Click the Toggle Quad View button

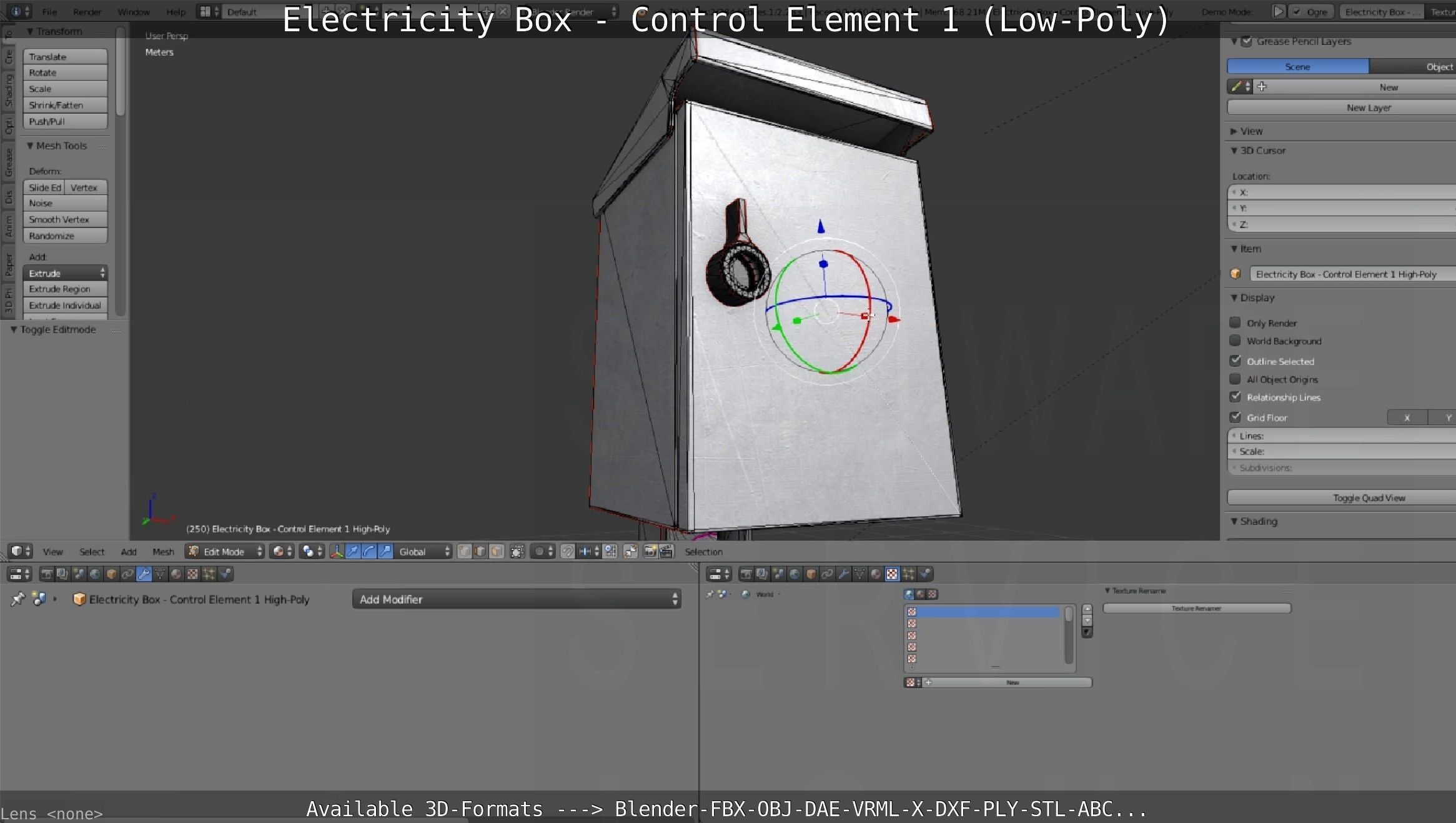1342,497
